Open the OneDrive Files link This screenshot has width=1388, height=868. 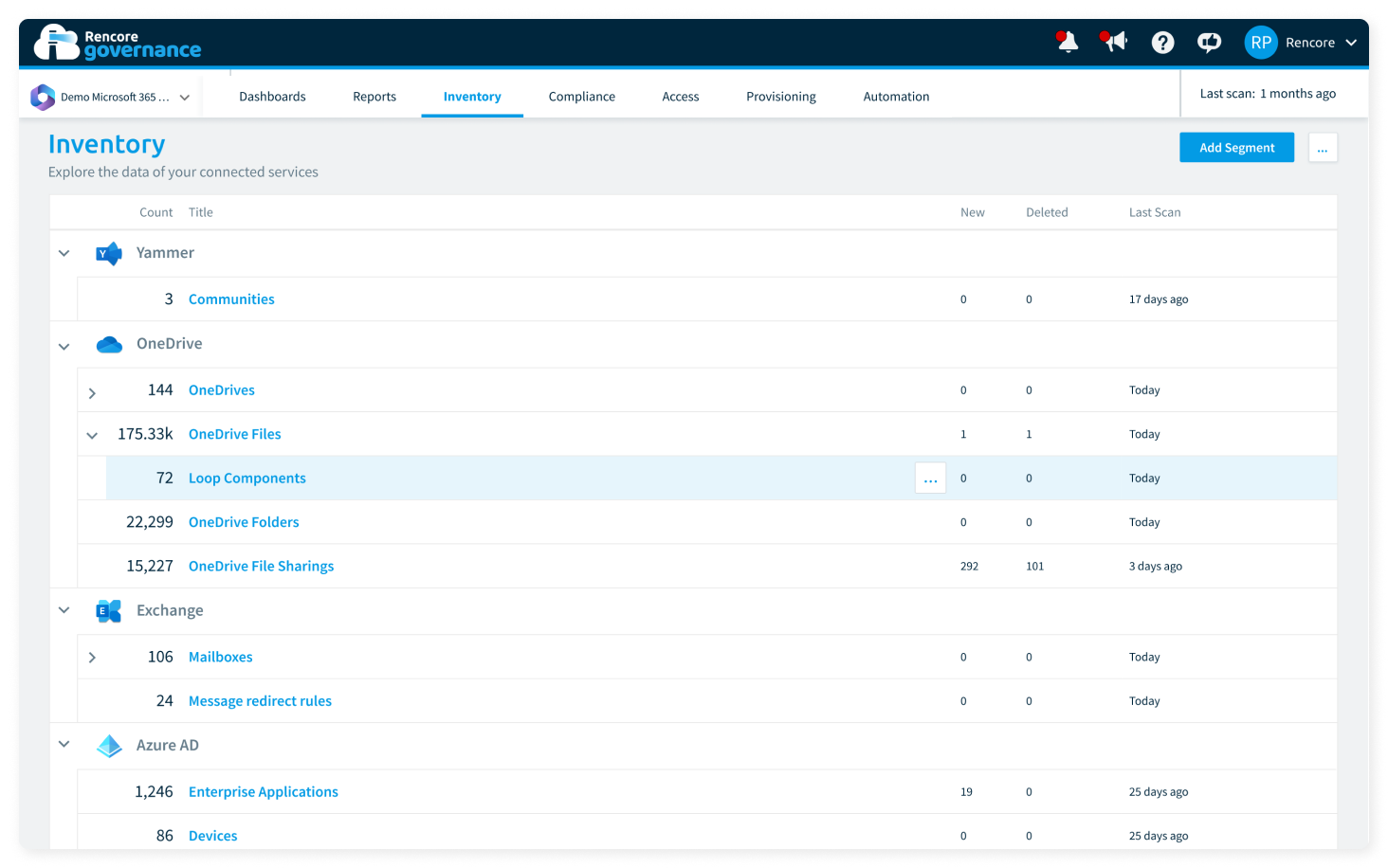click(x=235, y=434)
